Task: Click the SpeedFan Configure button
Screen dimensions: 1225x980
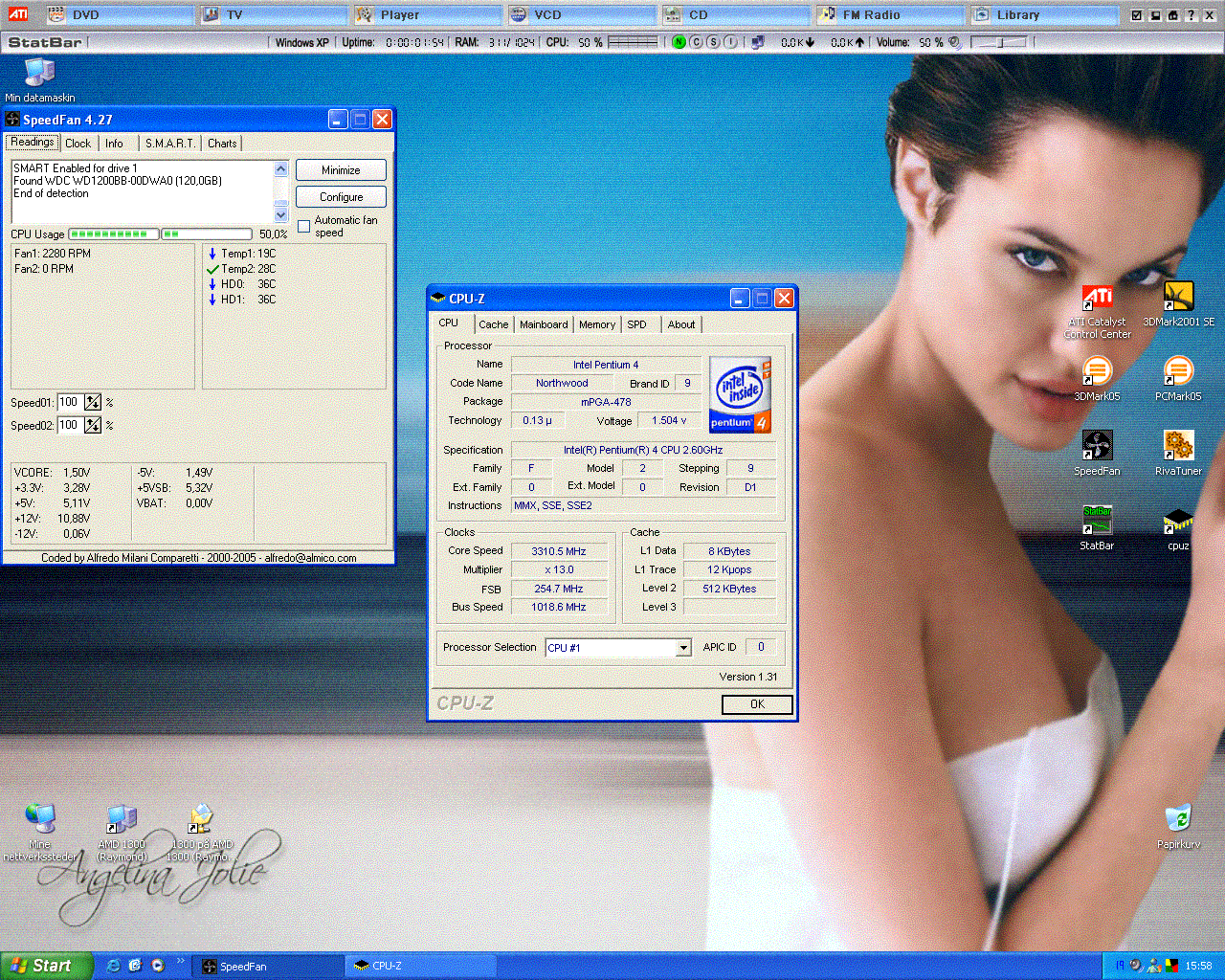Action: click(341, 197)
